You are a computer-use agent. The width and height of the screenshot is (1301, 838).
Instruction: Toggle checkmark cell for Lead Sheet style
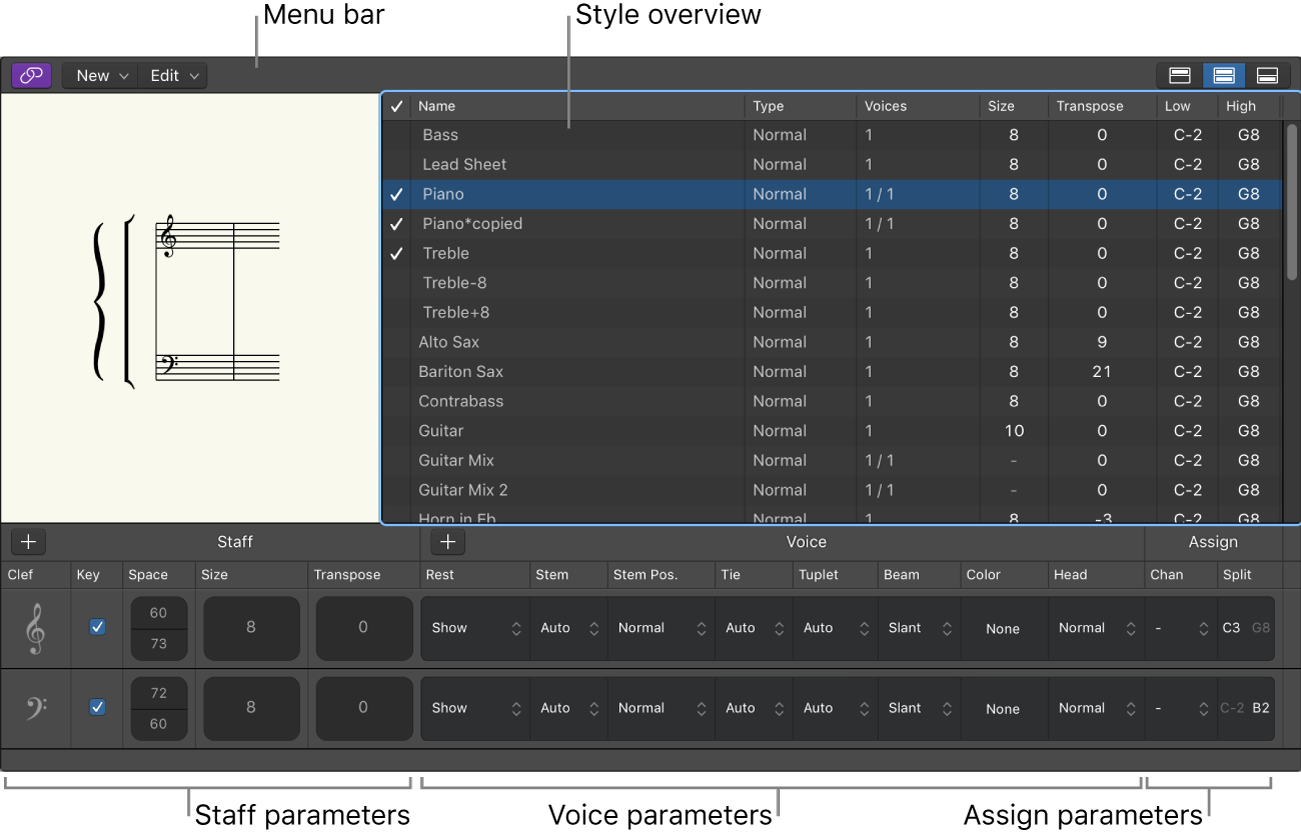pos(397,164)
